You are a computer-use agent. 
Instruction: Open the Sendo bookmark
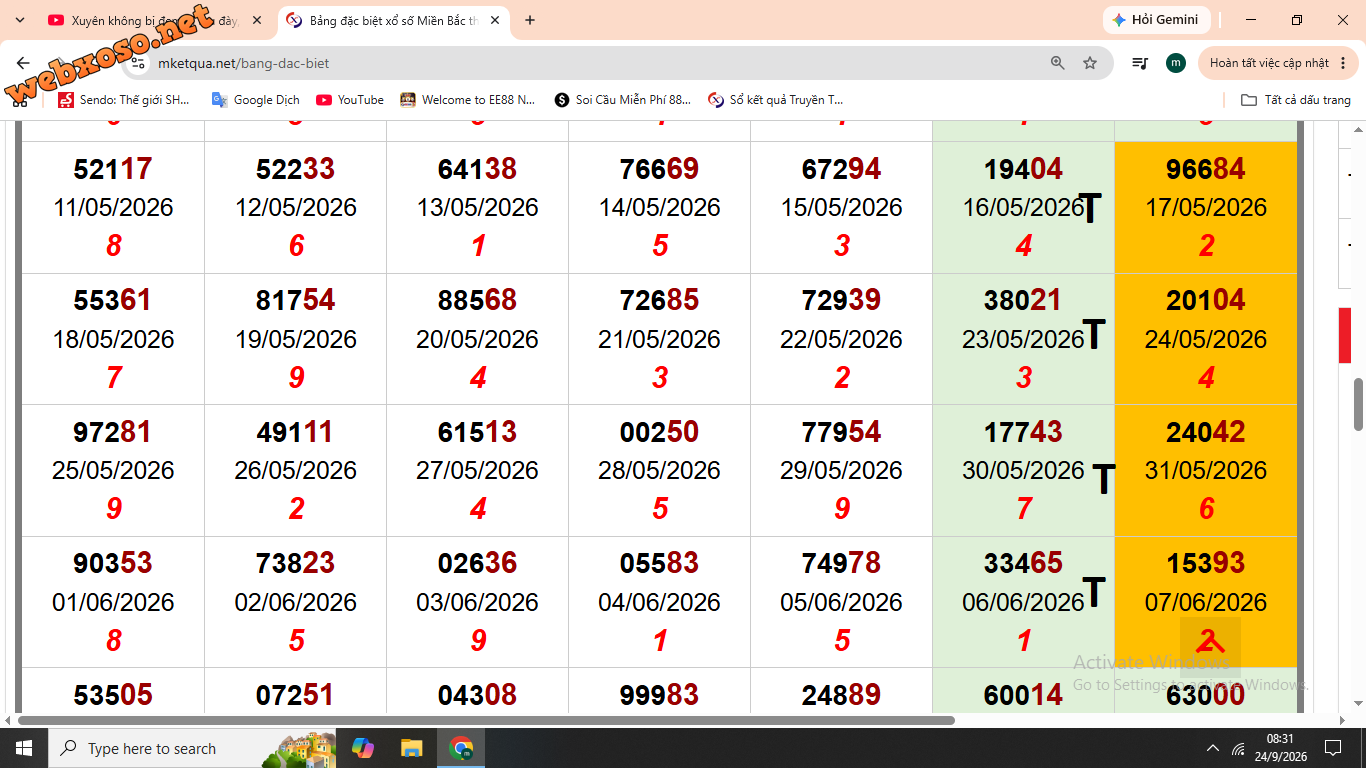click(124, 100)
